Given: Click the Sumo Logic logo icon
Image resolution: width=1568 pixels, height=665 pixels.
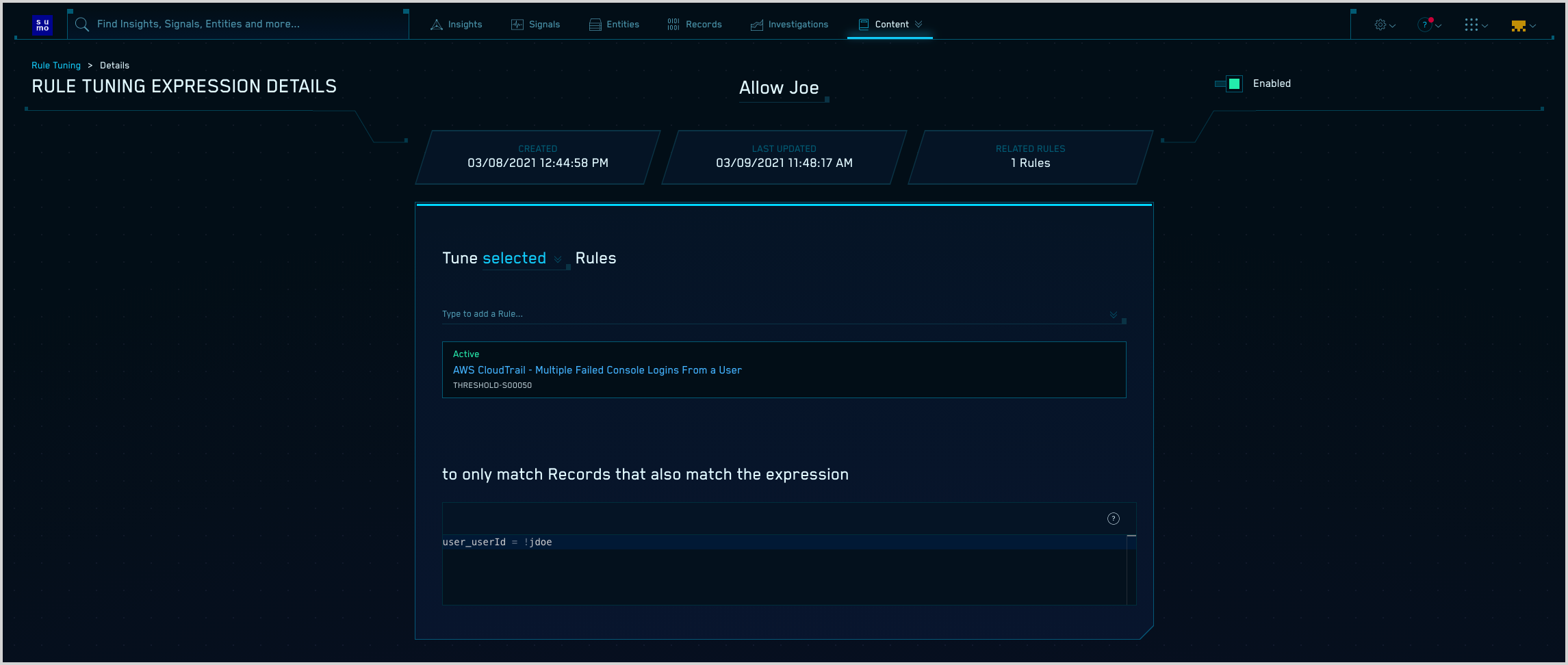Looking at the screenshot, I should (x=42, y=25).
